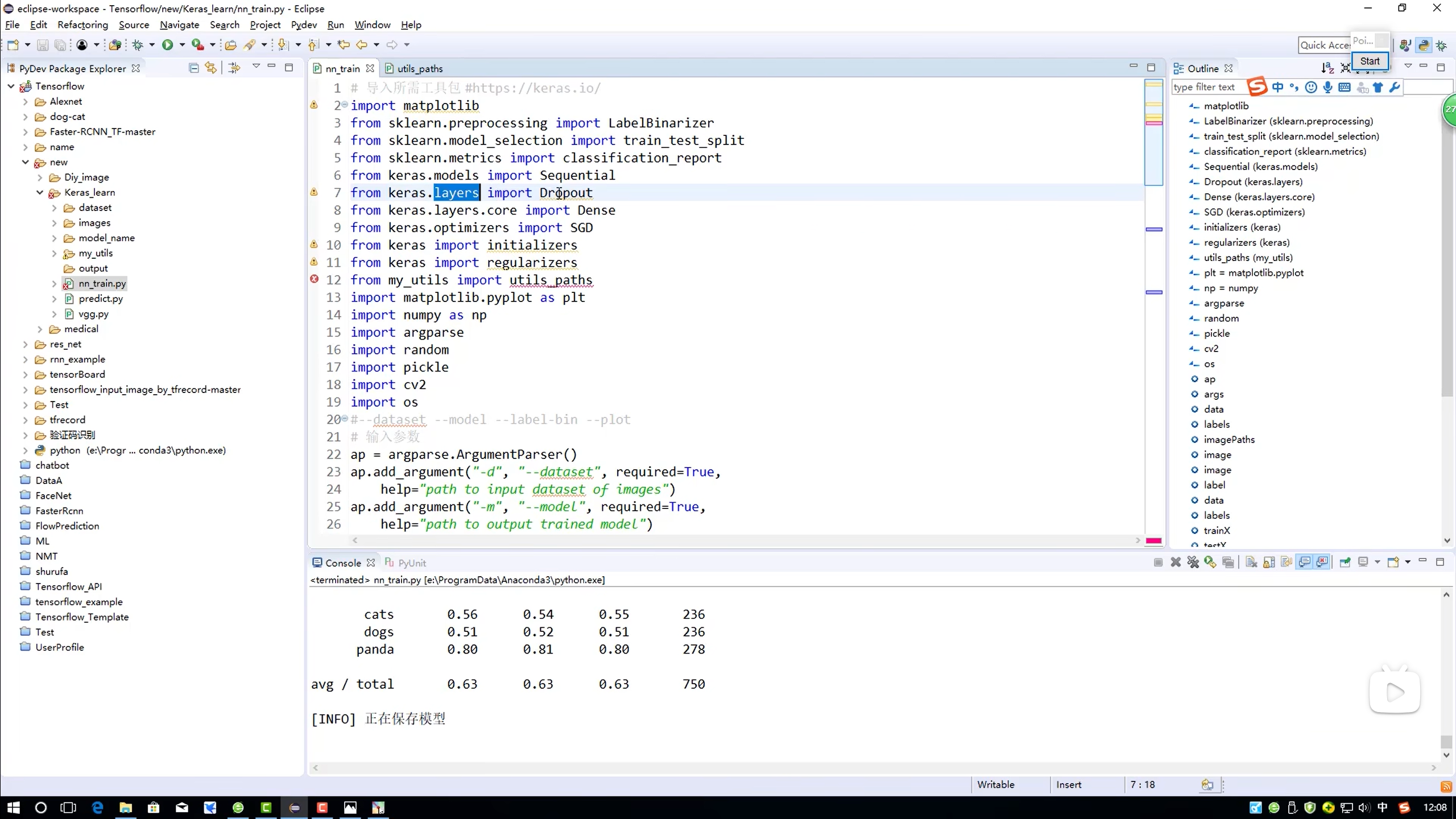
Task: Close the nn_train editor tab
Action: coord(370,68)
